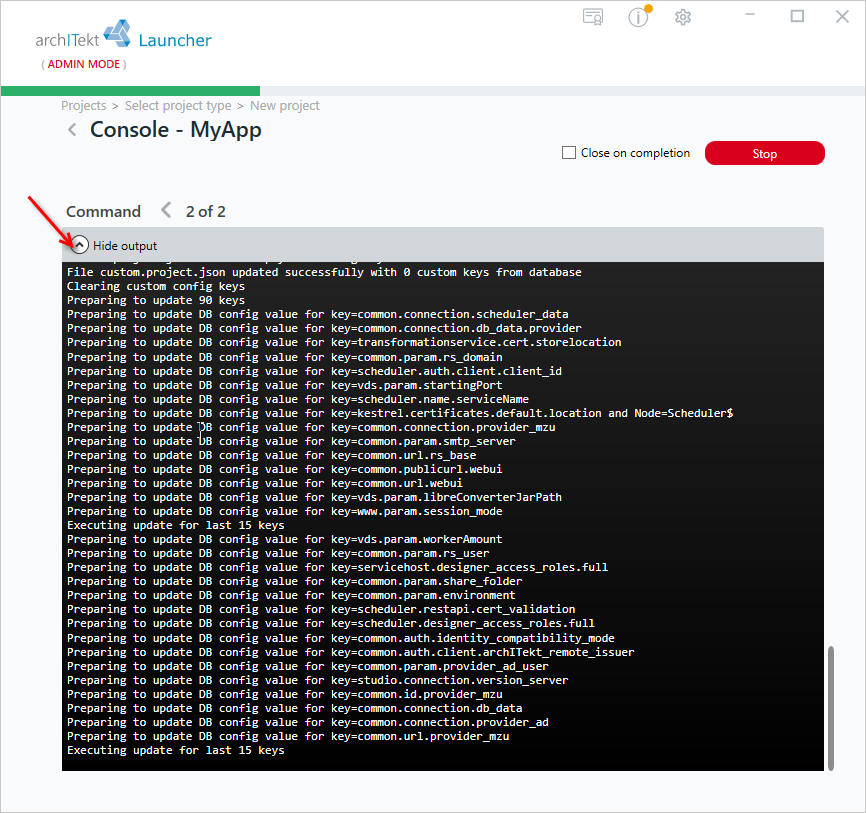Open the info notifications icon
The height and width of the screenshot is (813, 866).
[x=640, y=17]
